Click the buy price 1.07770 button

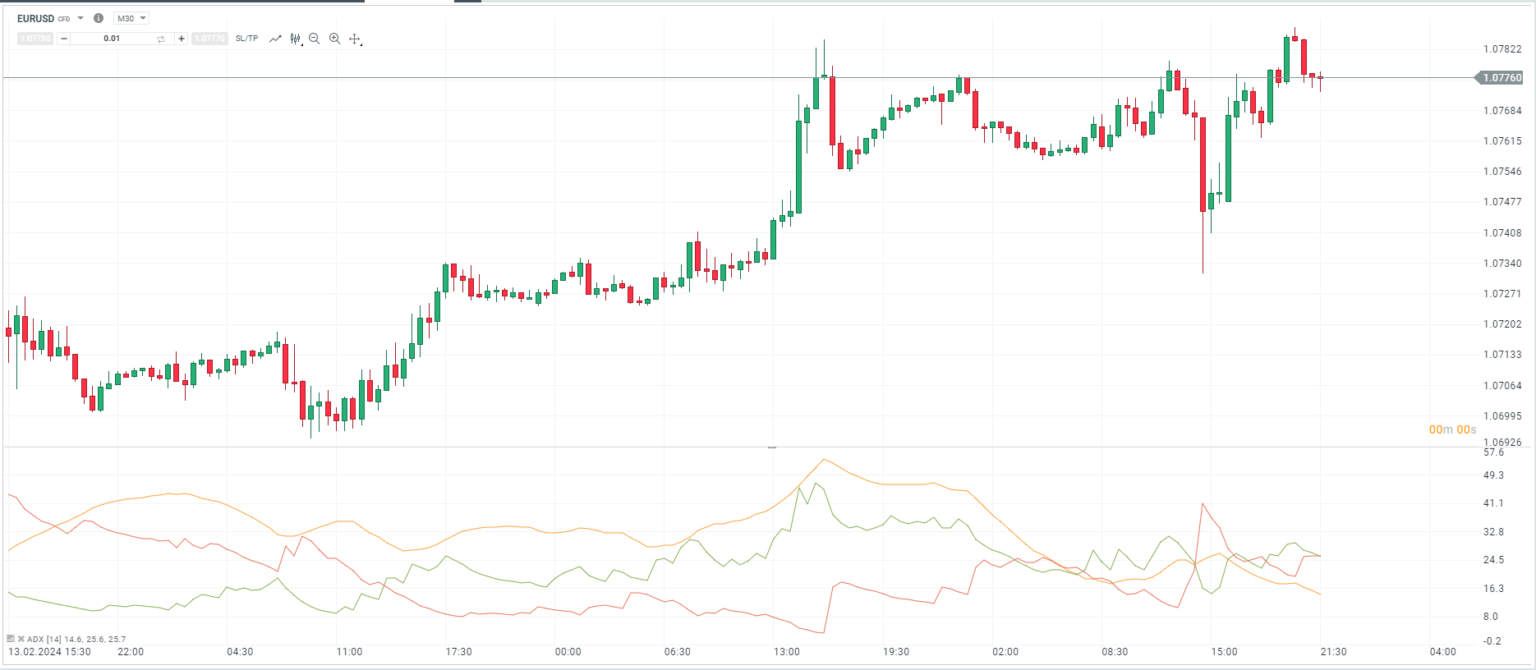click(x=208, y=38)
